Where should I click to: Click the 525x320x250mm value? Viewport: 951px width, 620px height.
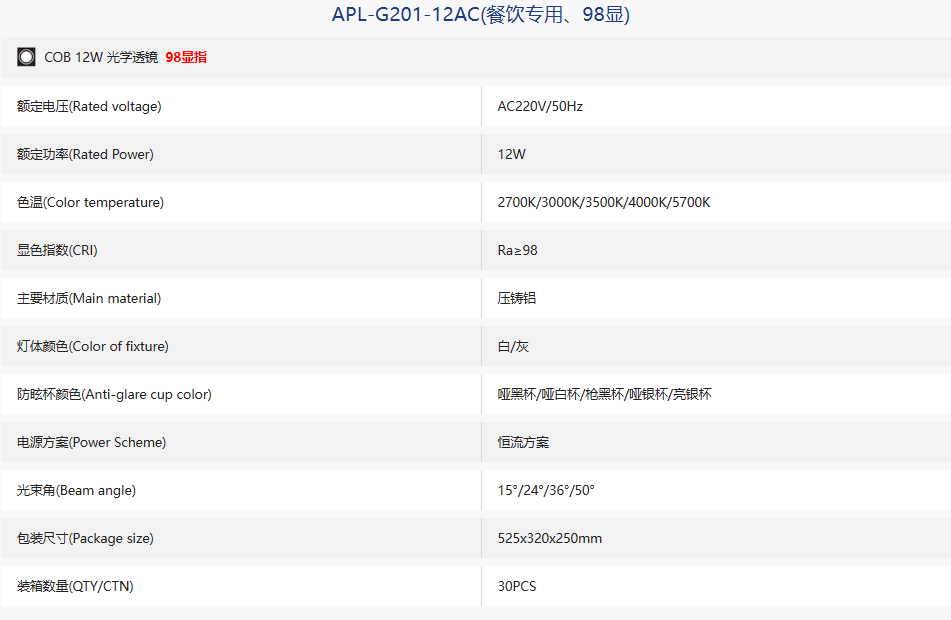(550, 537)
